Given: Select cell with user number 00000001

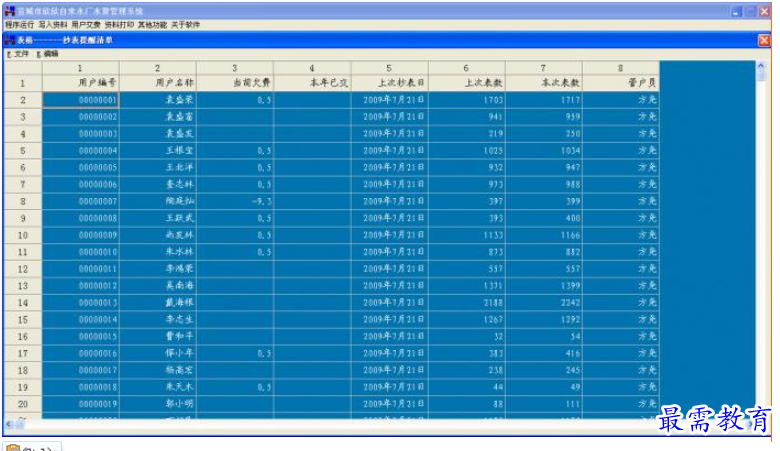Looking at the screenshot, I should pyautogui.click(x=81, y=100).
